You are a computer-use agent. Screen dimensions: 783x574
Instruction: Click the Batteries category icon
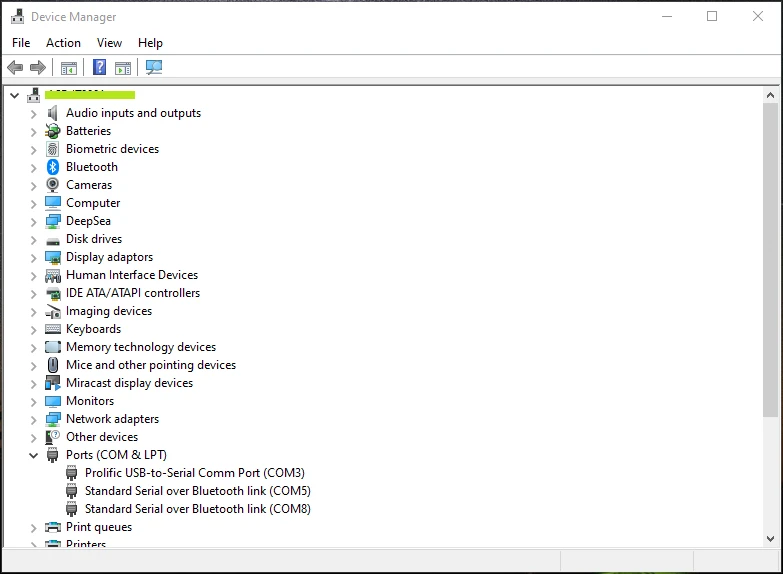coord(52,131)
